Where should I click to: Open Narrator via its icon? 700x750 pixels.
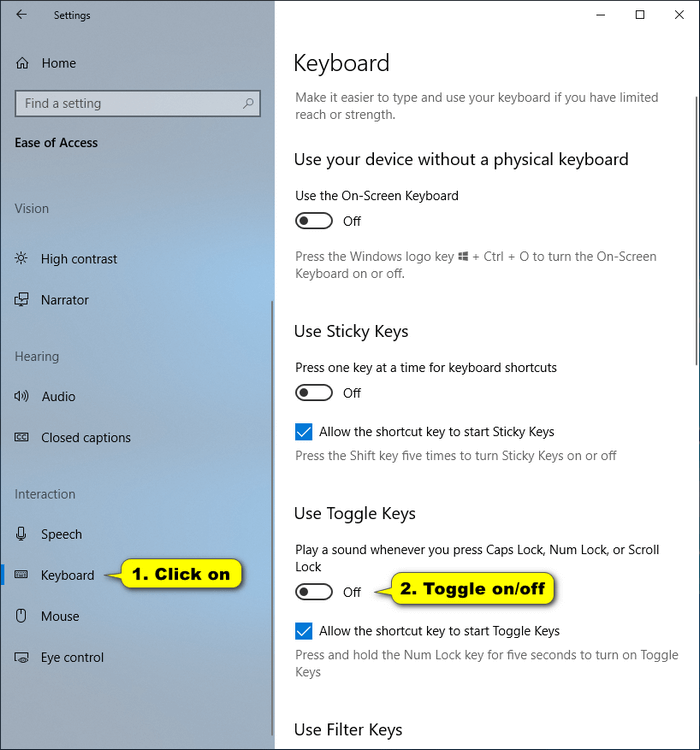pos(21,300)
